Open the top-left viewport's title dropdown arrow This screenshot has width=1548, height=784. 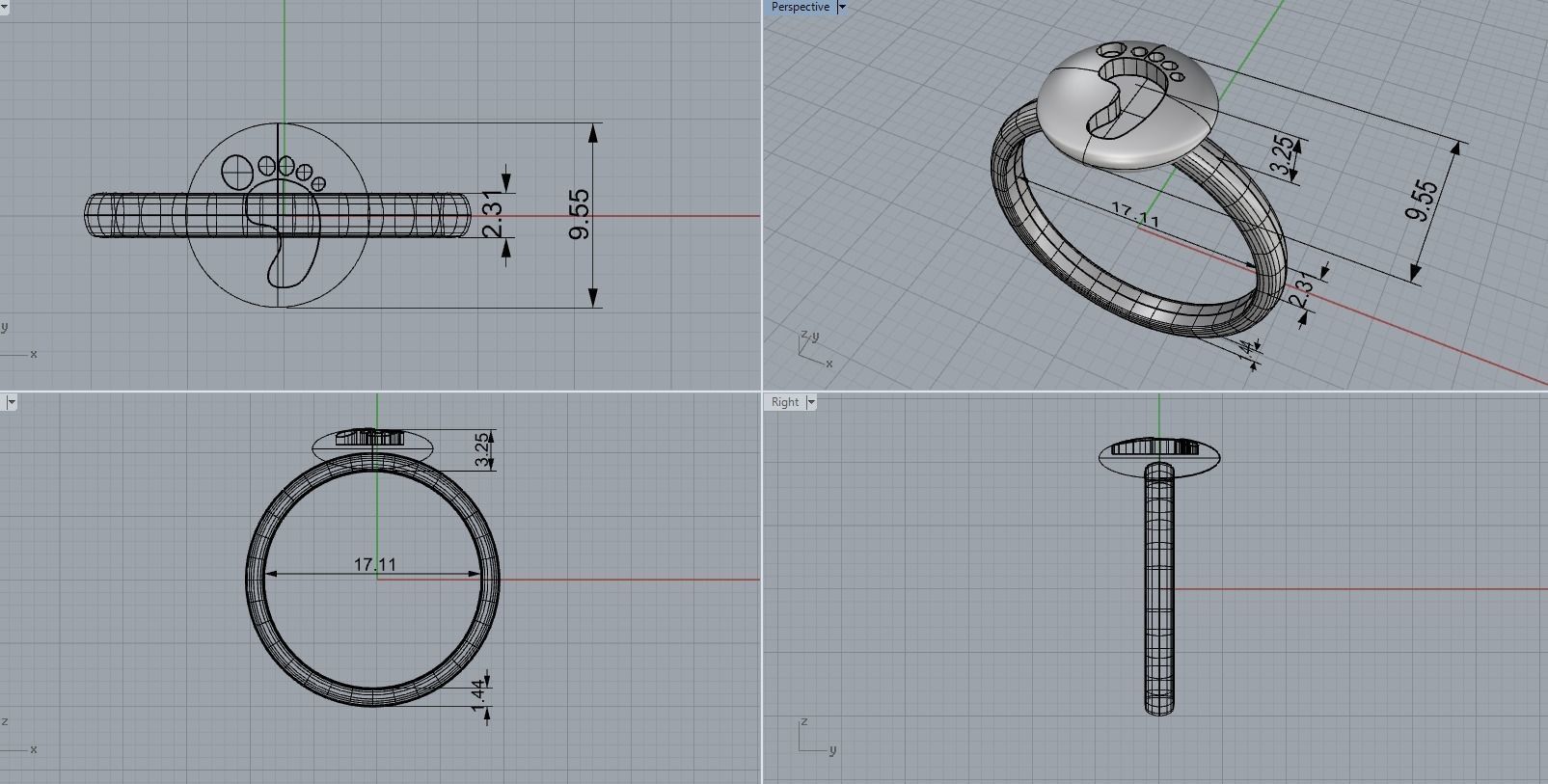(4, 7)
